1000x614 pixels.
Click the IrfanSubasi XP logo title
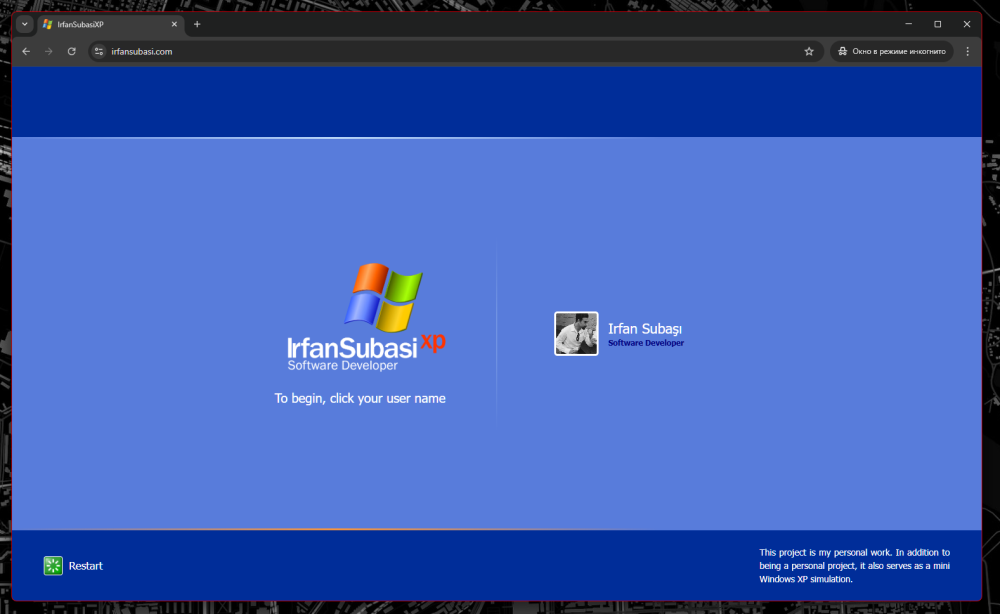point(366,348)
